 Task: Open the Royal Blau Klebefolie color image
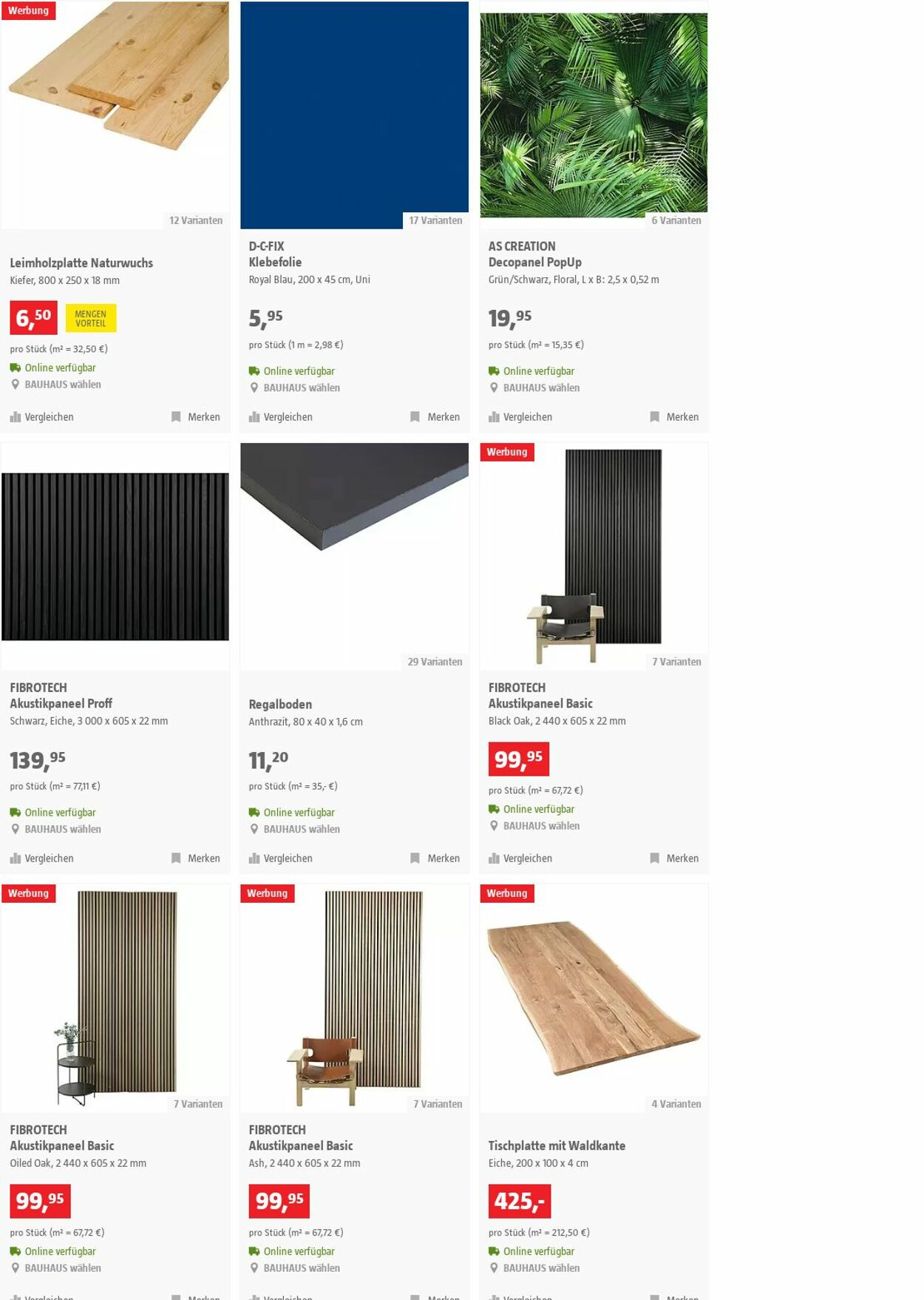tap(354, 115)
